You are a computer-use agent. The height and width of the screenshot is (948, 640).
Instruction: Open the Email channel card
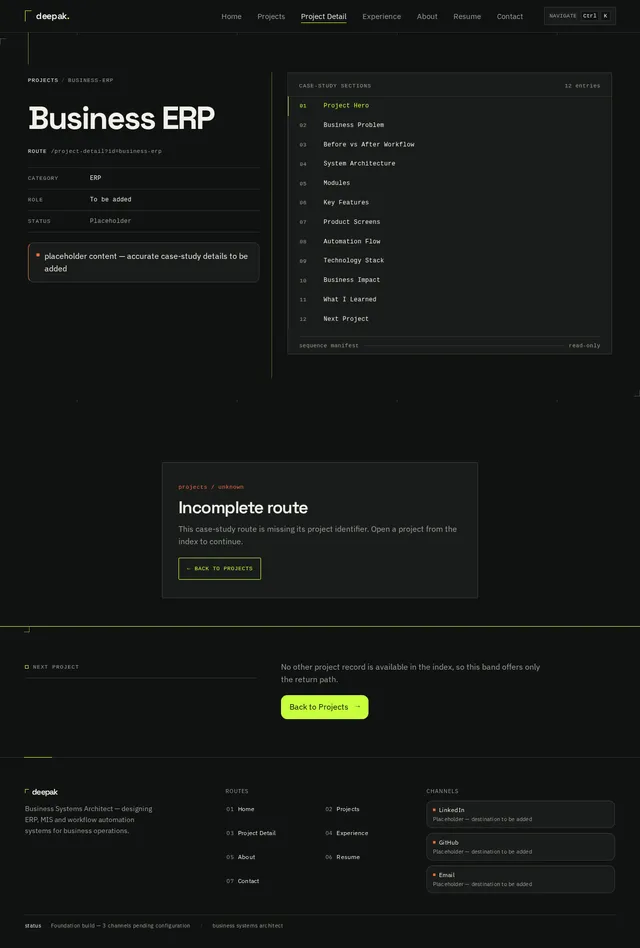(520, 880)
